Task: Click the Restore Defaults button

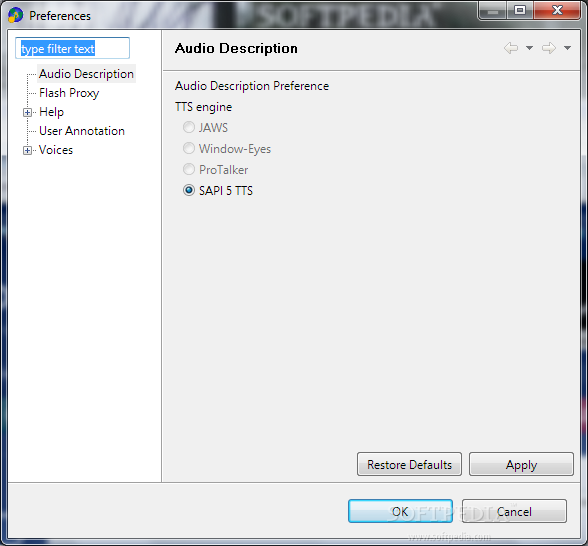Action: click(409, 464)
